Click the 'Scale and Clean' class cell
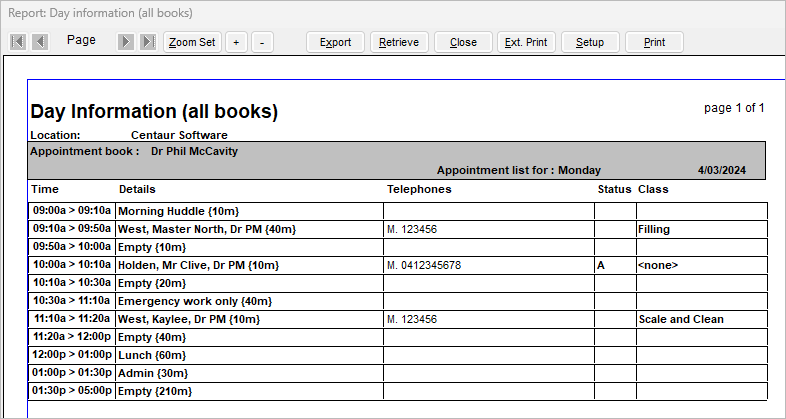 pos(702,319)
